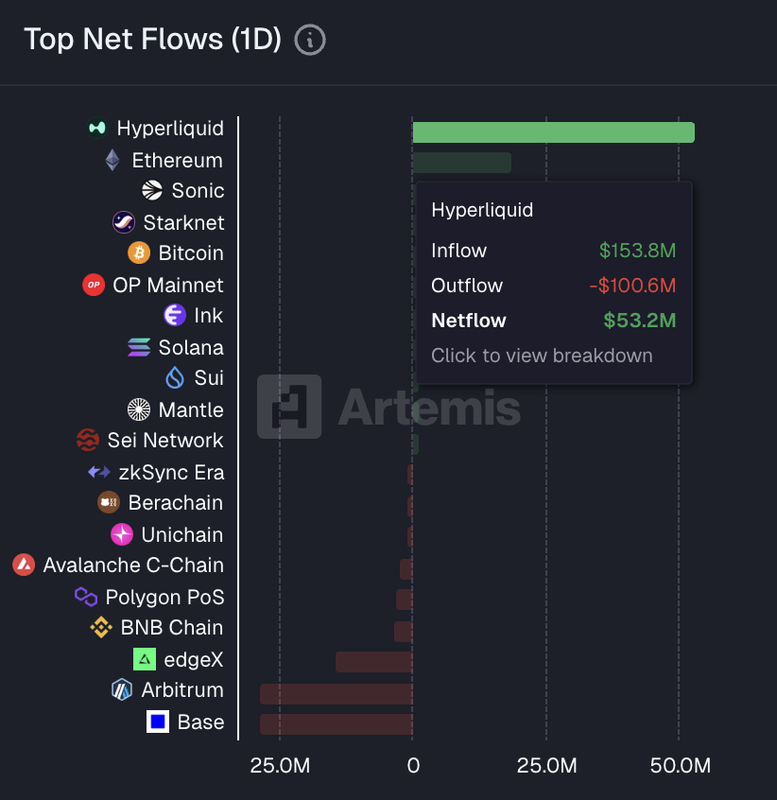777x800 pixels.
Task: Click the edgeX green logo icon
Action: point(145,659)
